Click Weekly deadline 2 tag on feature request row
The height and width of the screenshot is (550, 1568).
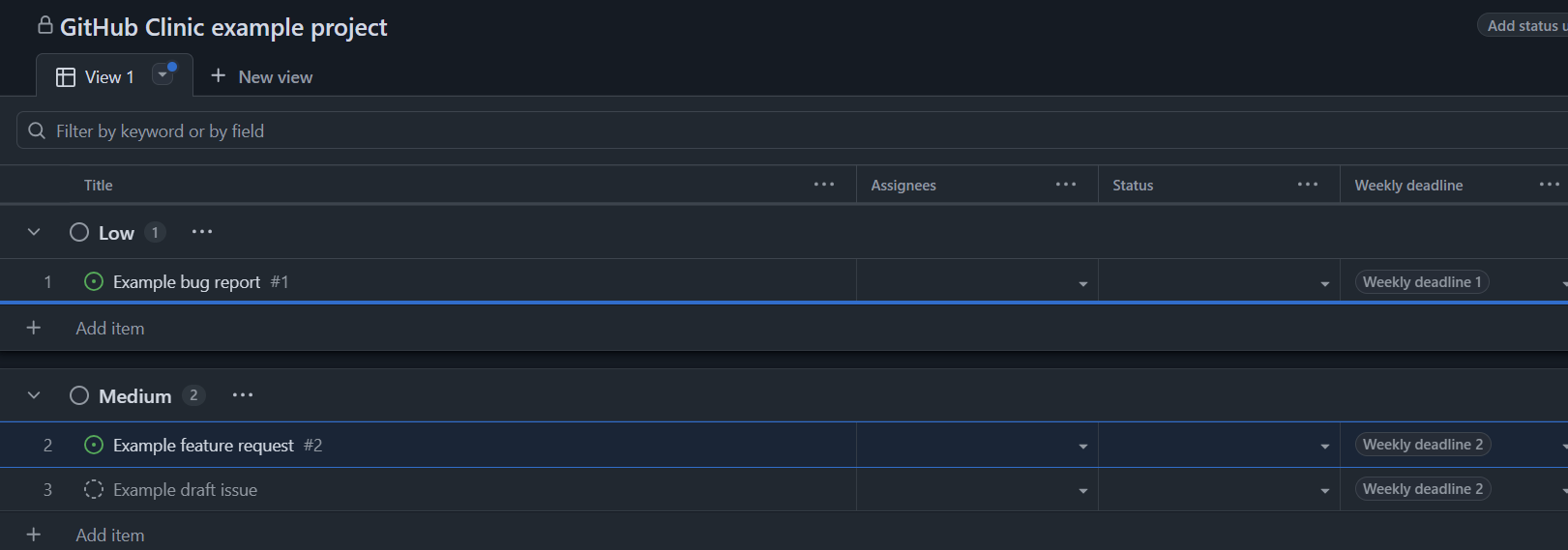tap(1423, 444)
